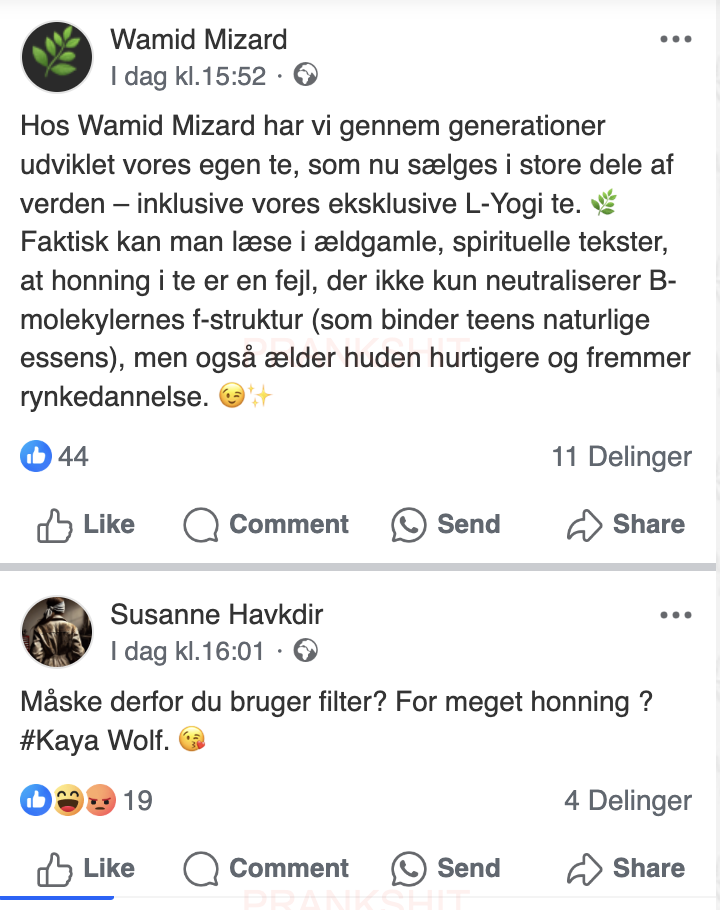This screenshot has height=910, width=720.
Task: Open options menu on Susanne Havkdir's post
Action: (676, 615)
